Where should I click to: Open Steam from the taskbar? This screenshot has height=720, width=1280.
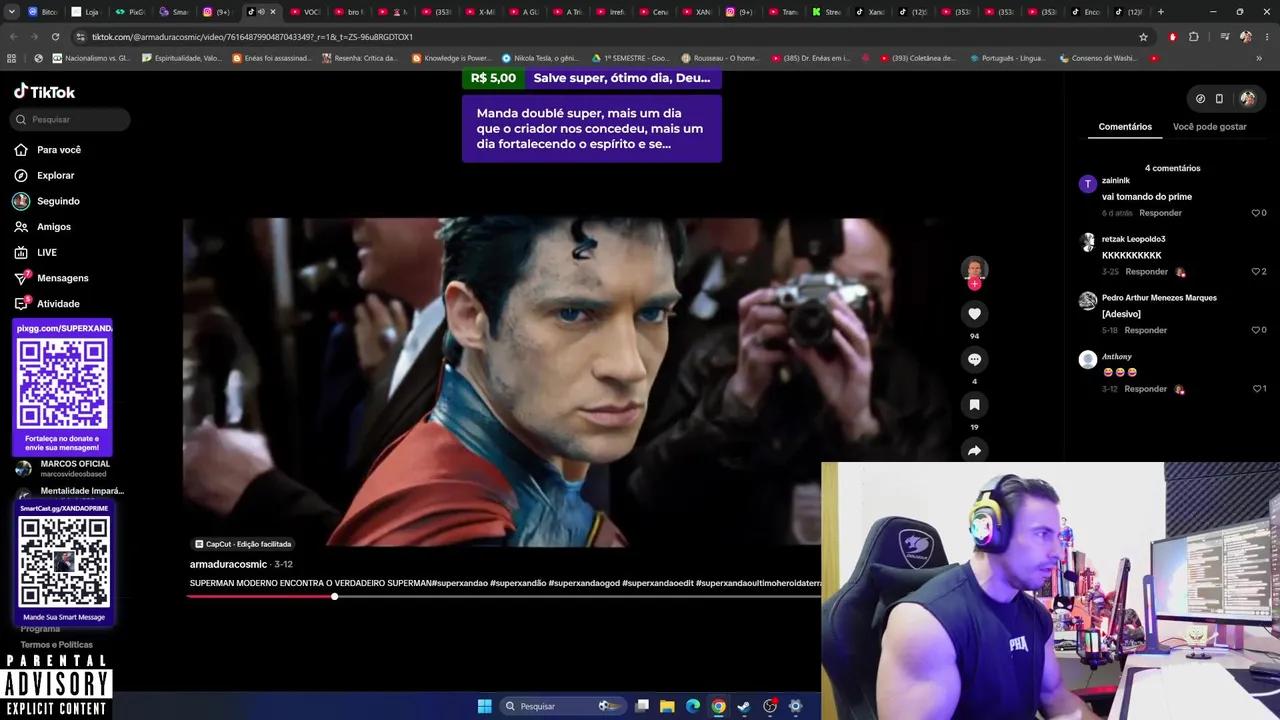point(744,706)
